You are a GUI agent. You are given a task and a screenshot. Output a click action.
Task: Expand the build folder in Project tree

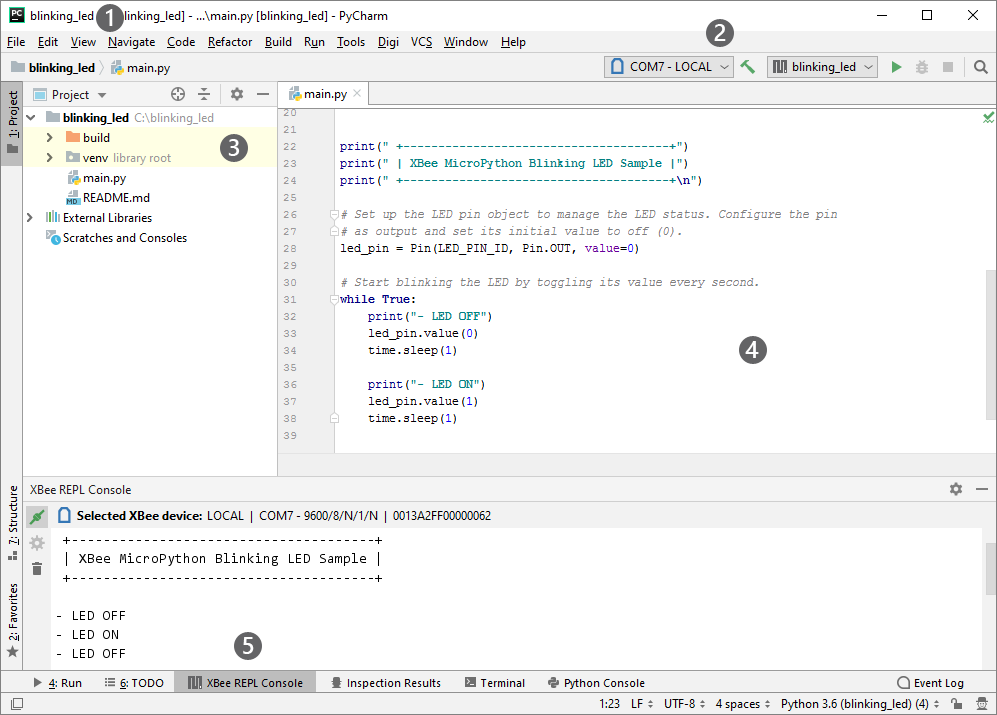coord(48,137)
